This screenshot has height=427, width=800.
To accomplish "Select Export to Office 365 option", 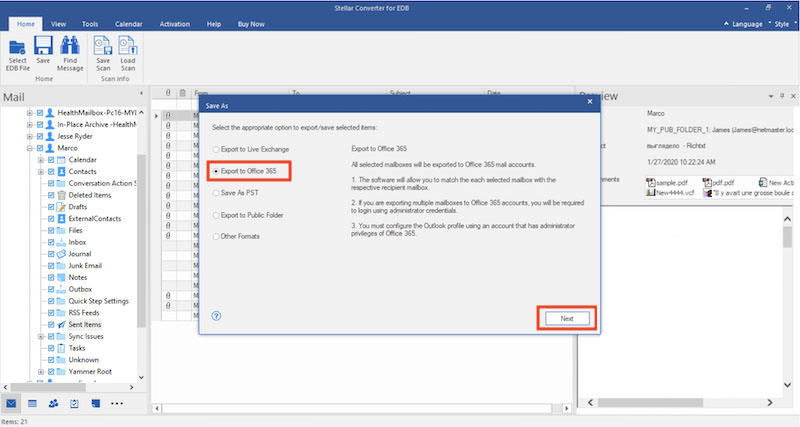I will (244, 171).
